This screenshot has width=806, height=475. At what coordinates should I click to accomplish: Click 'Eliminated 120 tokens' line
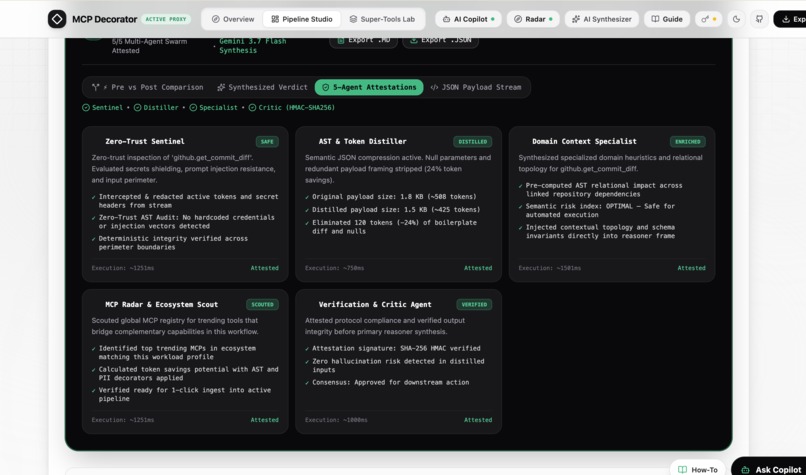394,227
